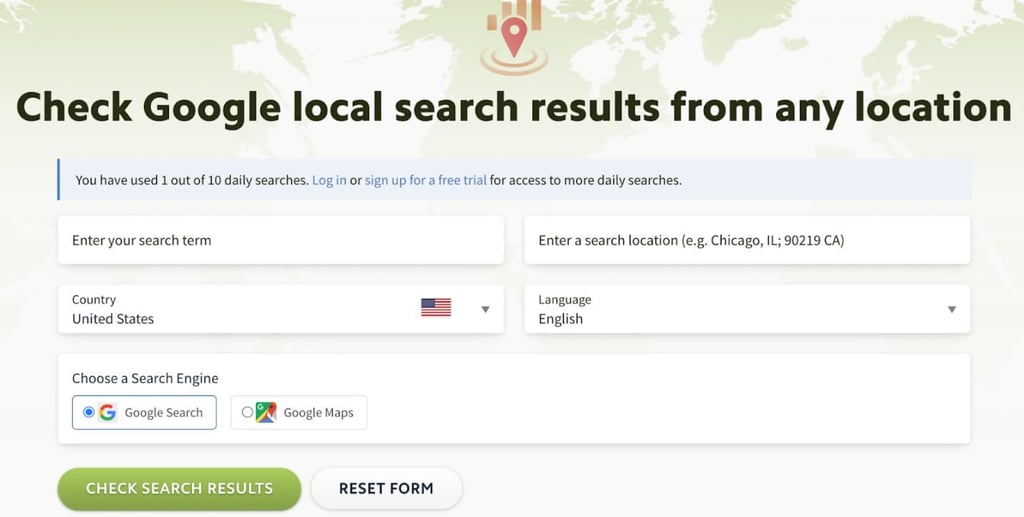This screenshot has width=1024, height=517.
Task: Click the Check Search Results button
Action: click(x=180, y=488)
